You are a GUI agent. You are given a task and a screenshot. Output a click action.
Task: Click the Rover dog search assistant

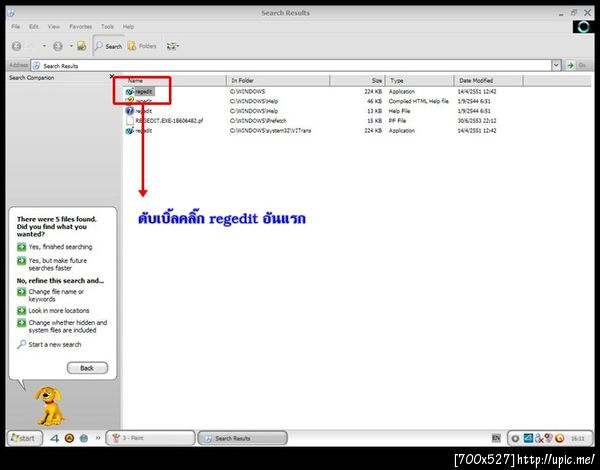49,406
